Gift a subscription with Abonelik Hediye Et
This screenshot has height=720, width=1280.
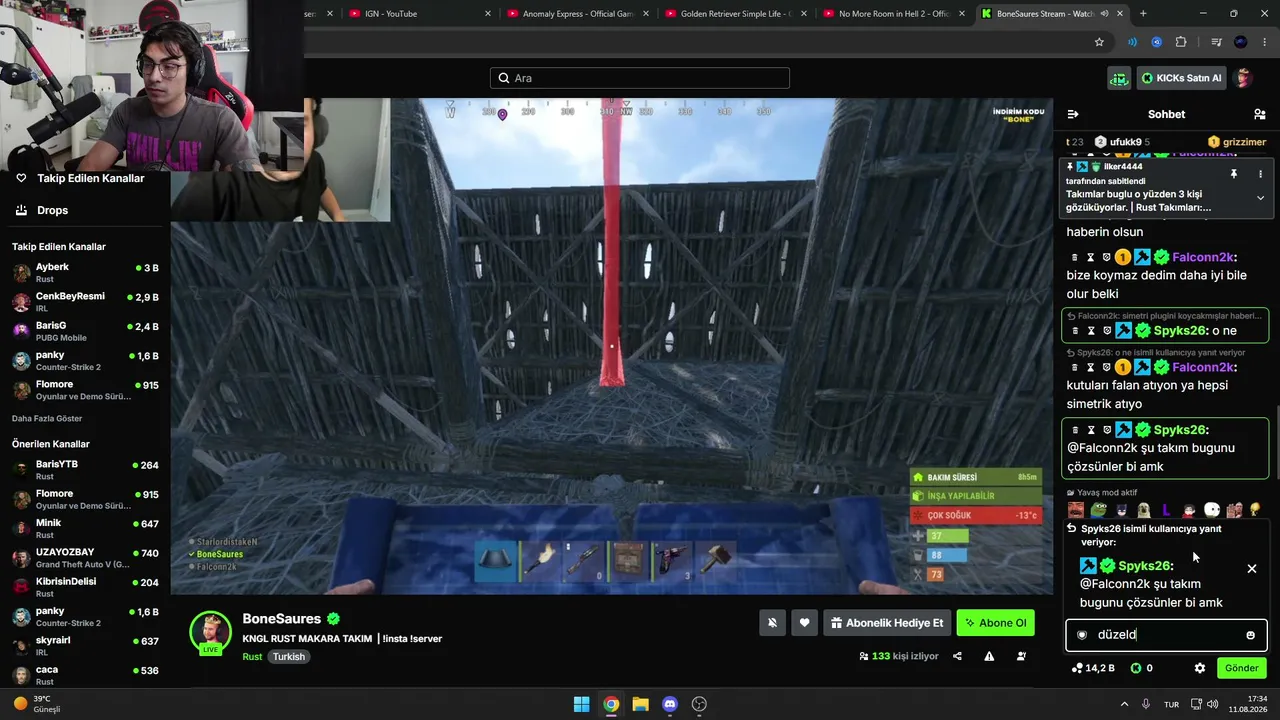click(887, 623)
